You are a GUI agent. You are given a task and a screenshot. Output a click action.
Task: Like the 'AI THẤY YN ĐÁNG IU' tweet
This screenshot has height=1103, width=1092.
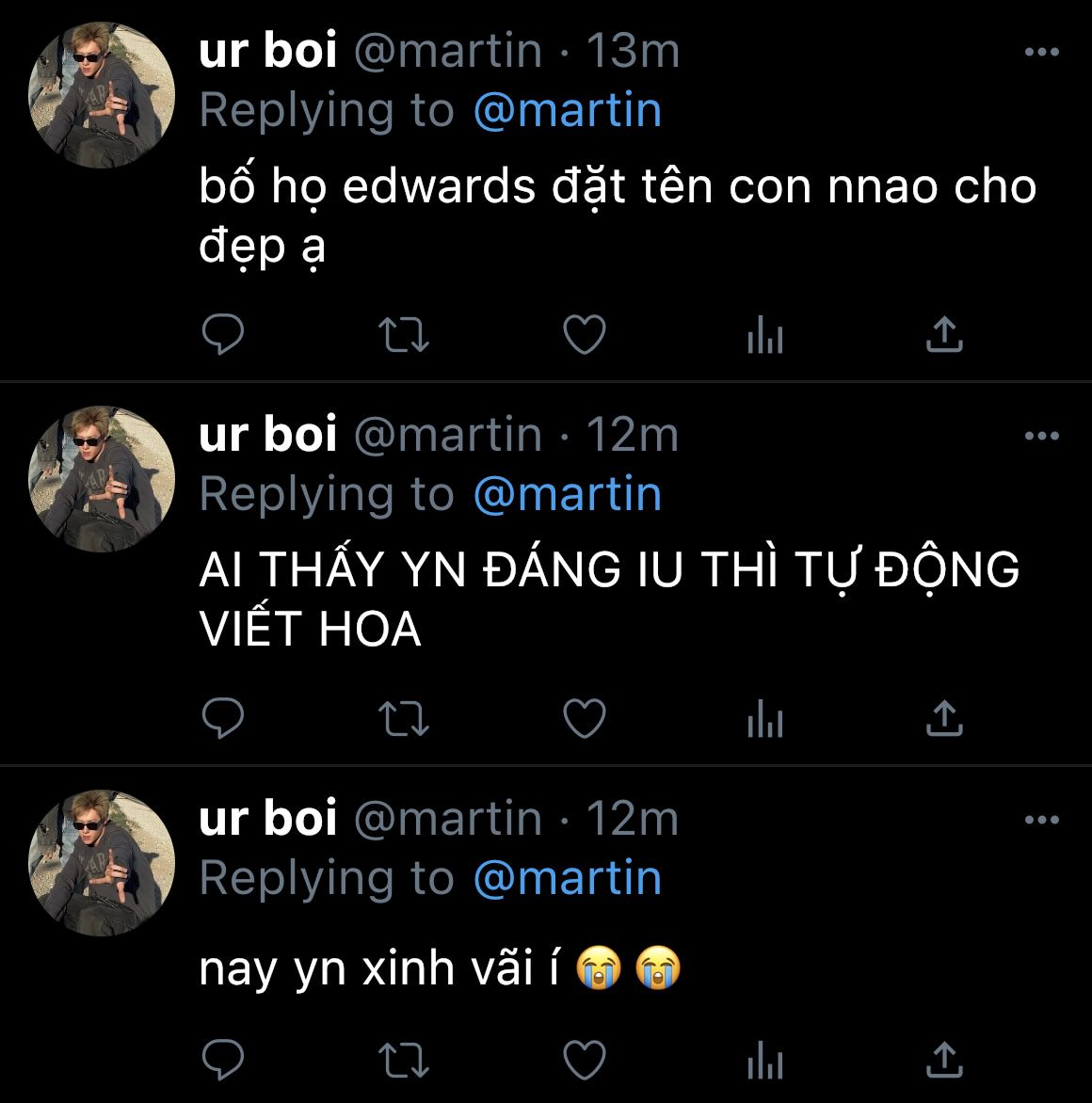click(585, 718)
